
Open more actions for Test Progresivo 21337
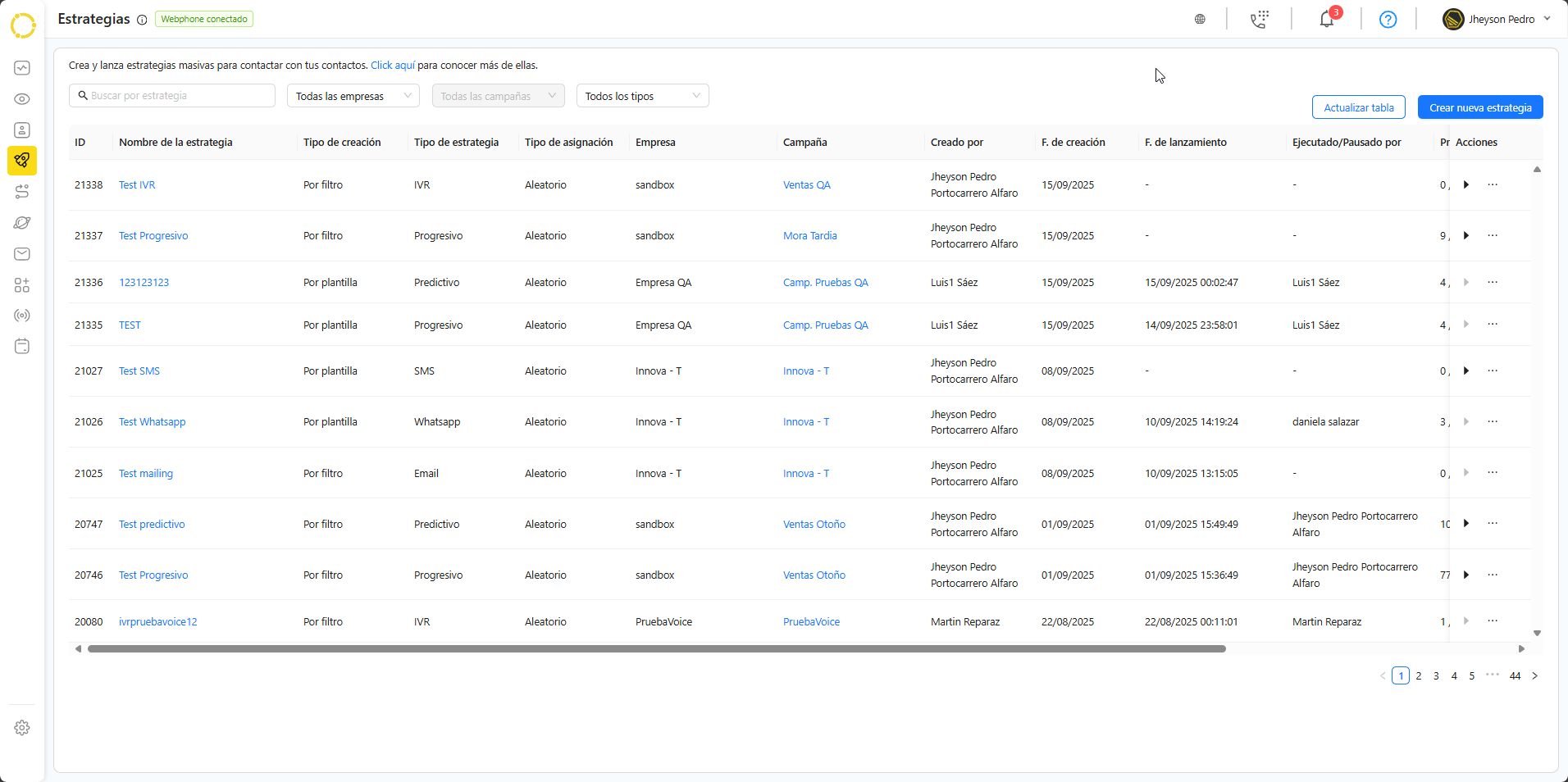(1493, 236)
